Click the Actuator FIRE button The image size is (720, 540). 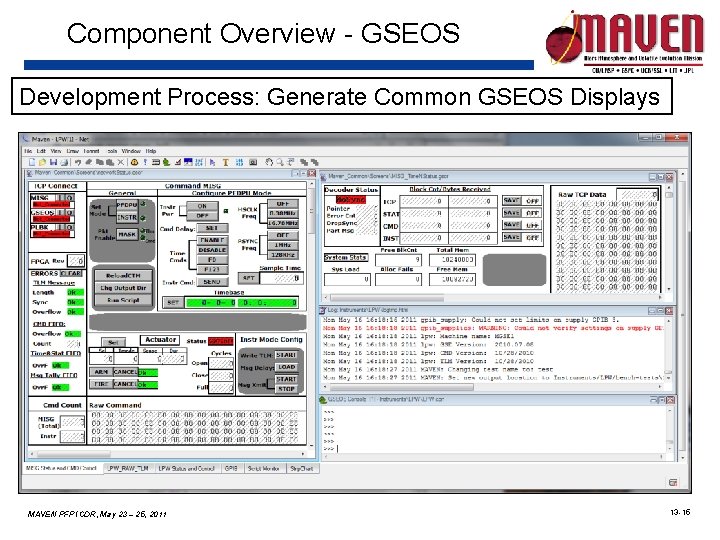click(101, 384)
